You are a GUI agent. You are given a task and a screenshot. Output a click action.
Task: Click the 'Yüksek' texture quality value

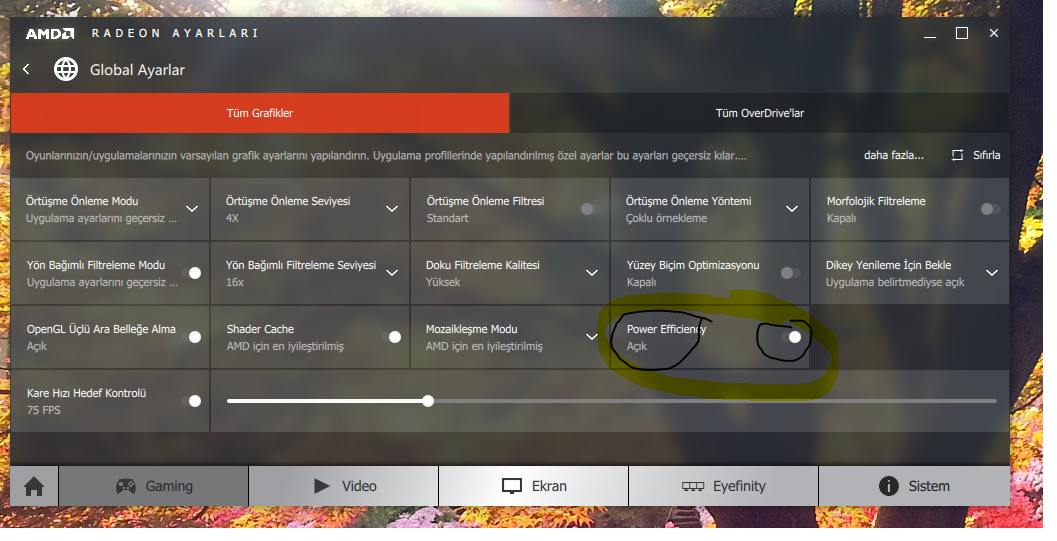[443, 282]
